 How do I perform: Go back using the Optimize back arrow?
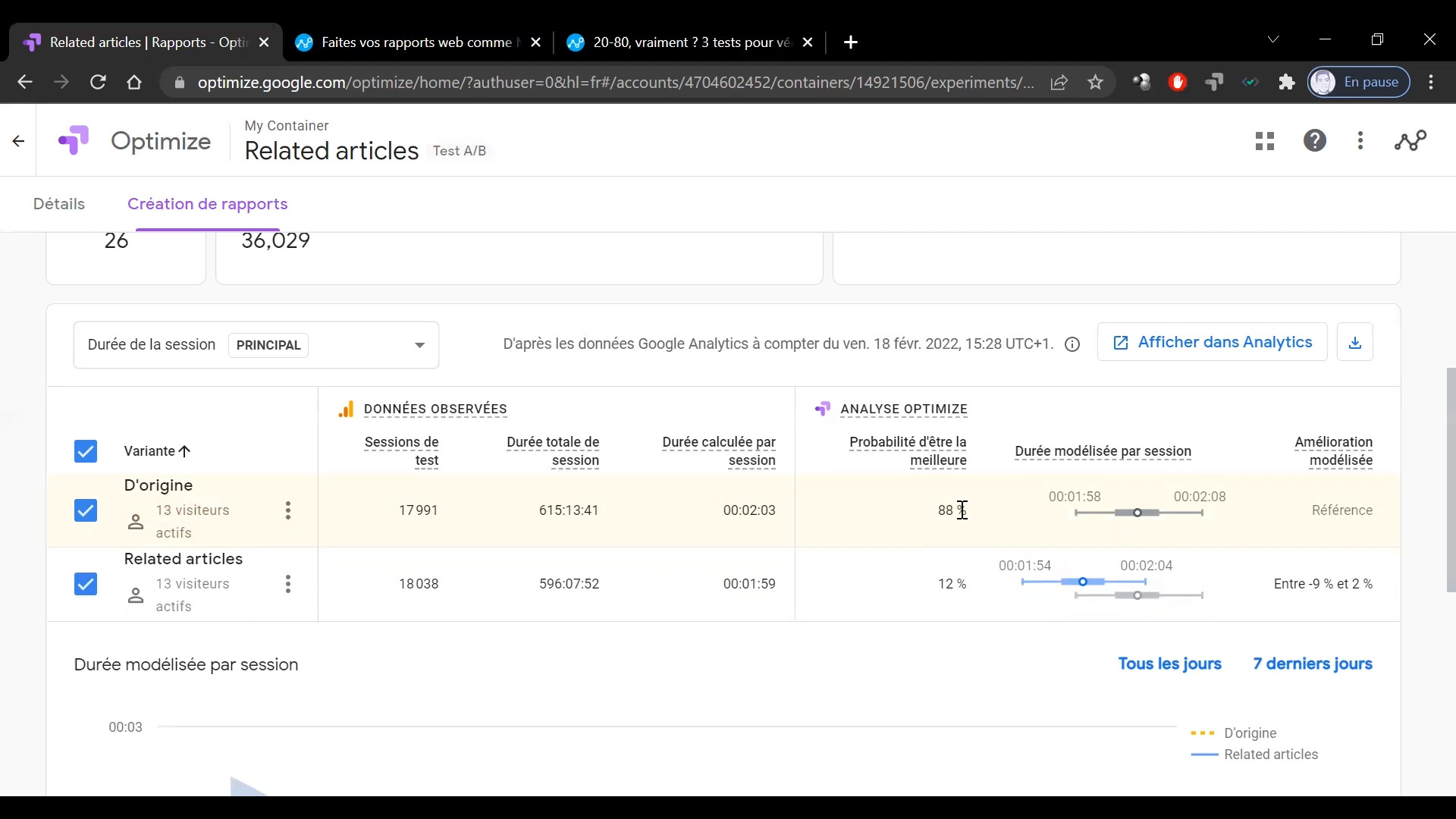(x=18, y=141)
